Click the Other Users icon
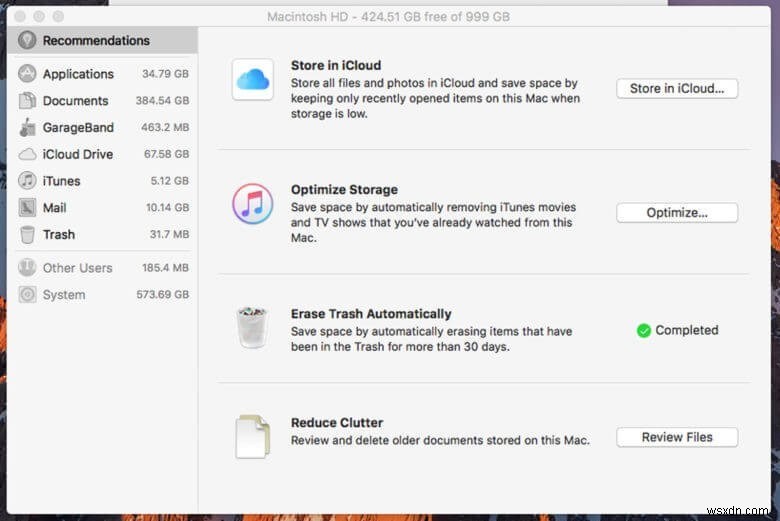This screenshot has height=521, width=780. click(x=27, y=268)
